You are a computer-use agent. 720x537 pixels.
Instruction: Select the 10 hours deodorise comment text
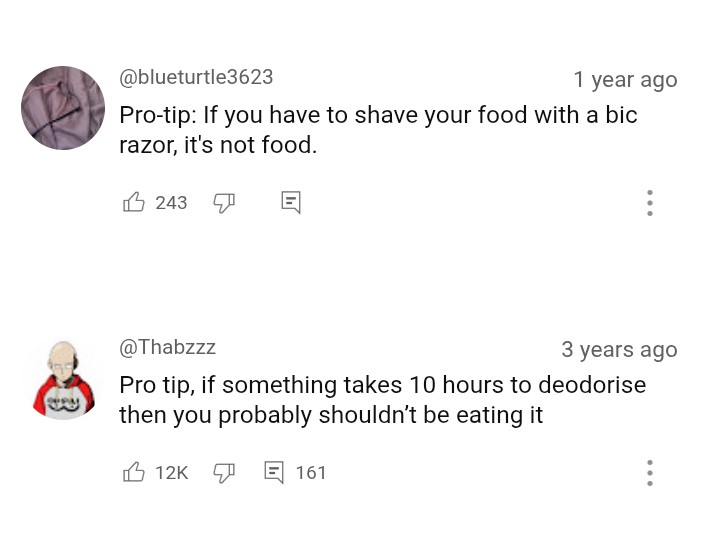(382, 400)
